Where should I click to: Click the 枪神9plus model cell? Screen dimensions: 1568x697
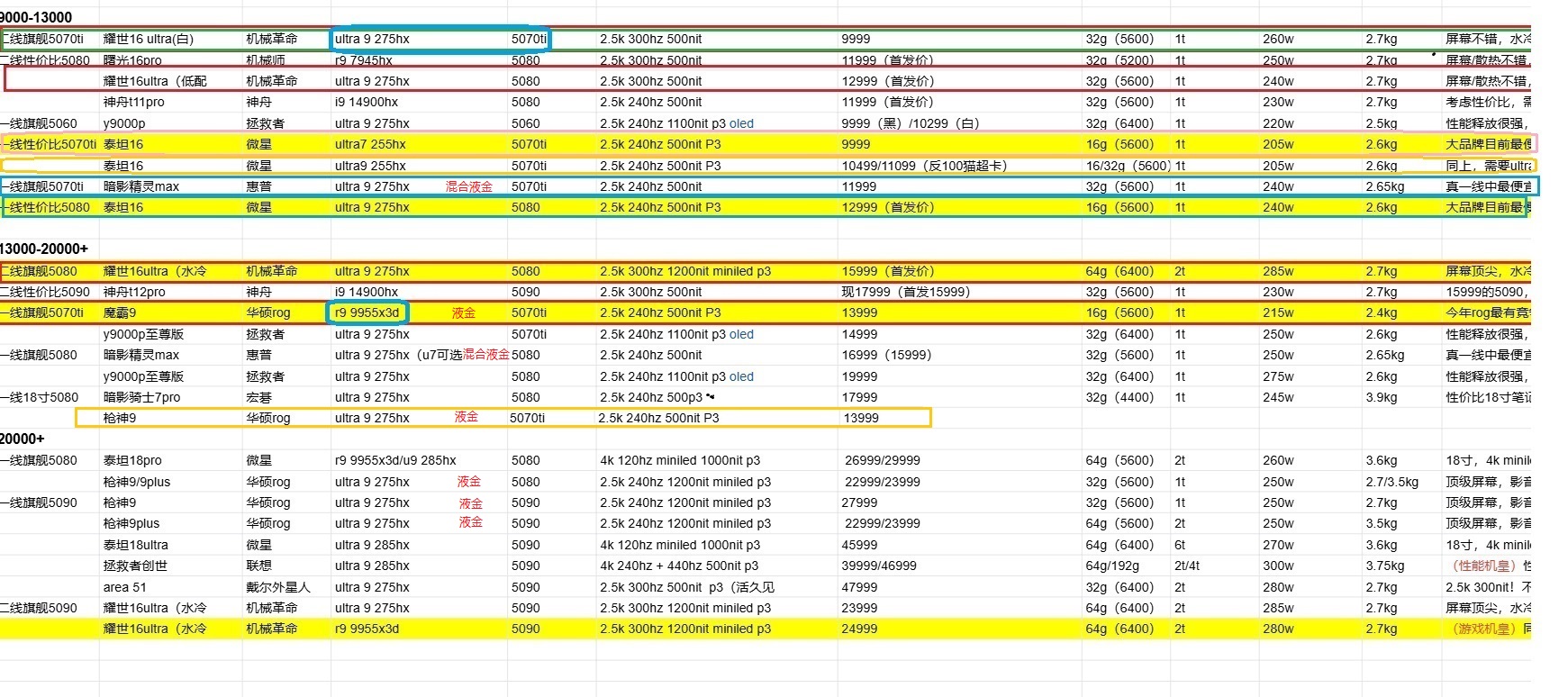131,523
